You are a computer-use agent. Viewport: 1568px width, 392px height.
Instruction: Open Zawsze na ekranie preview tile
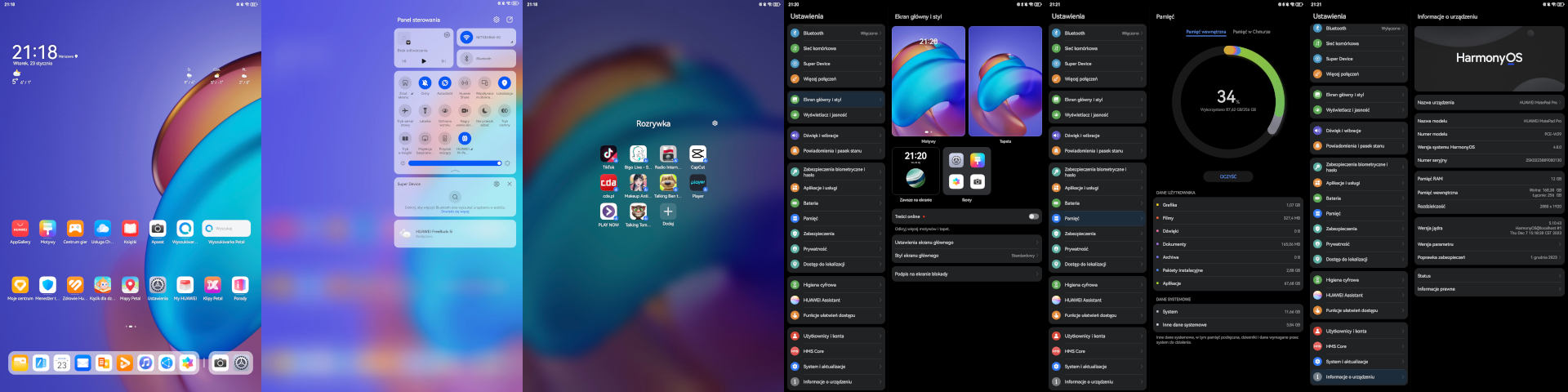915,171
